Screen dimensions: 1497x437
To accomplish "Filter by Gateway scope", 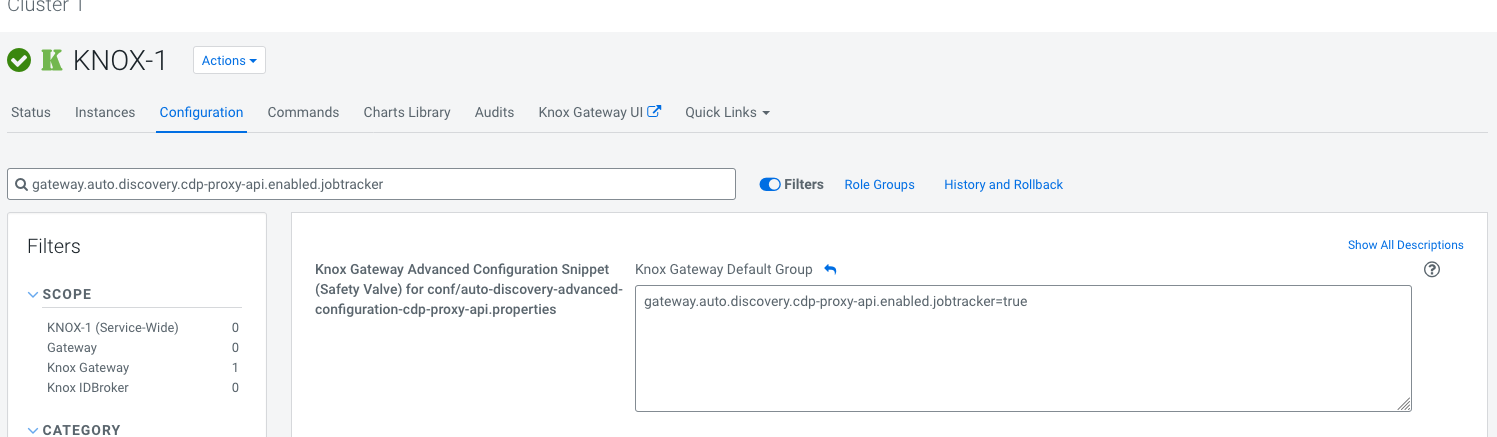I will (x=72, y=347).
